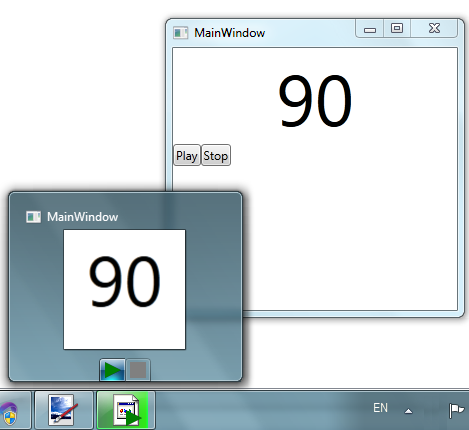Click the small app icon in the thumbnail preview header
This screenshot has height=430, width=469.
click(33, 217)
